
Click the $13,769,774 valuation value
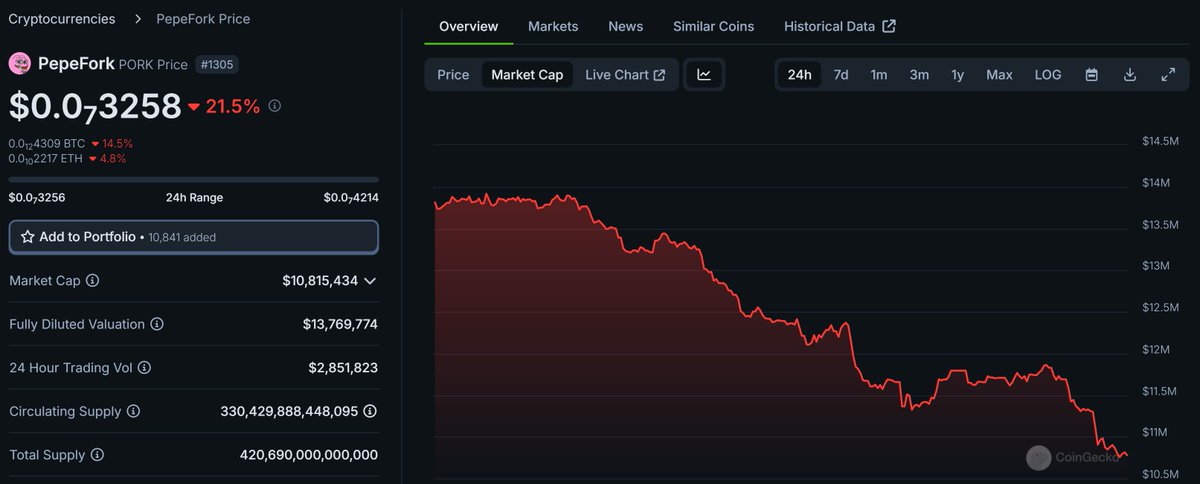tap(340, 324)
